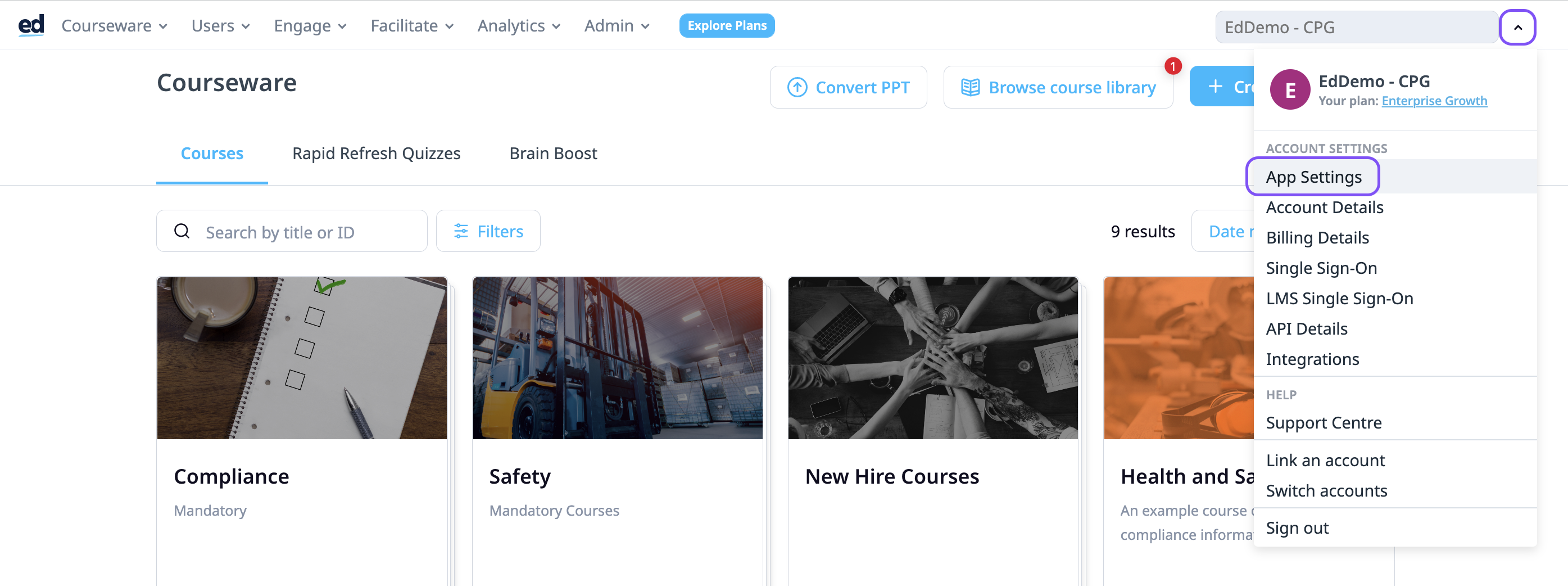Expand the Facilitate menu
This screenshot has height=586, width=1568.
(412, 26)
